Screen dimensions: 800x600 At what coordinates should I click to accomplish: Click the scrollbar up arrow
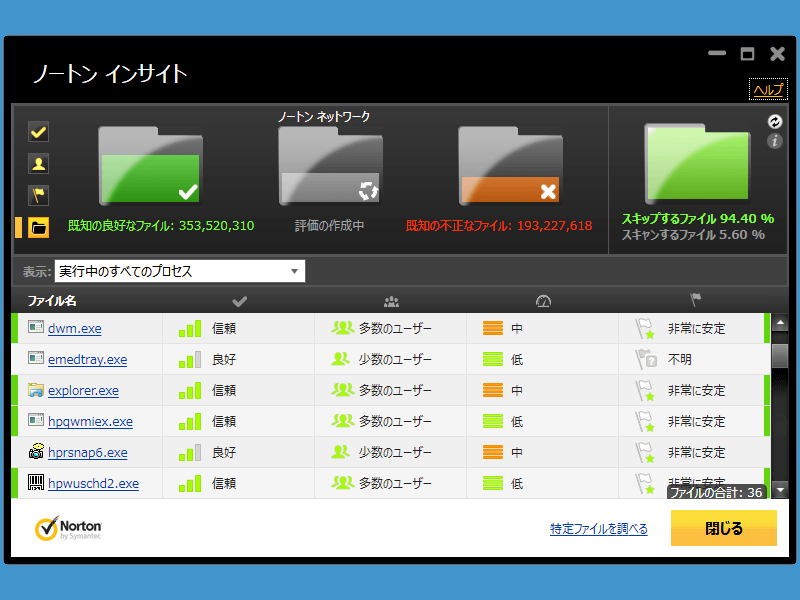pyautogui.click(x=780, y=322)
